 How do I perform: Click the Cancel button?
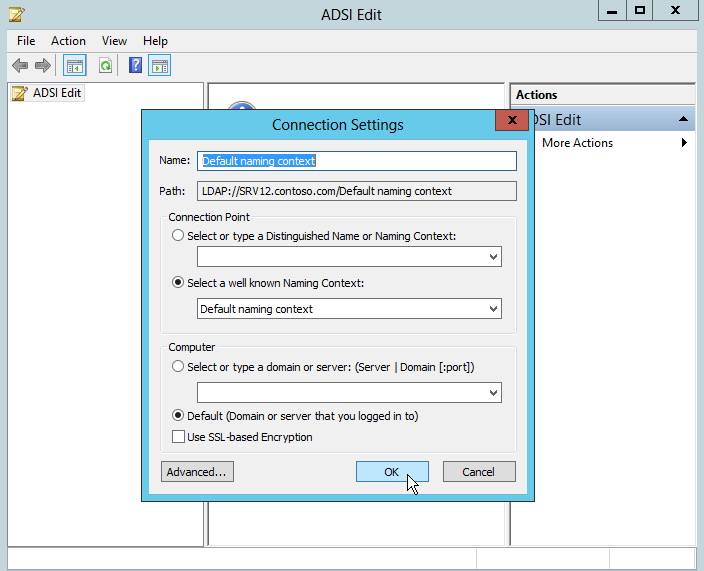479,472
